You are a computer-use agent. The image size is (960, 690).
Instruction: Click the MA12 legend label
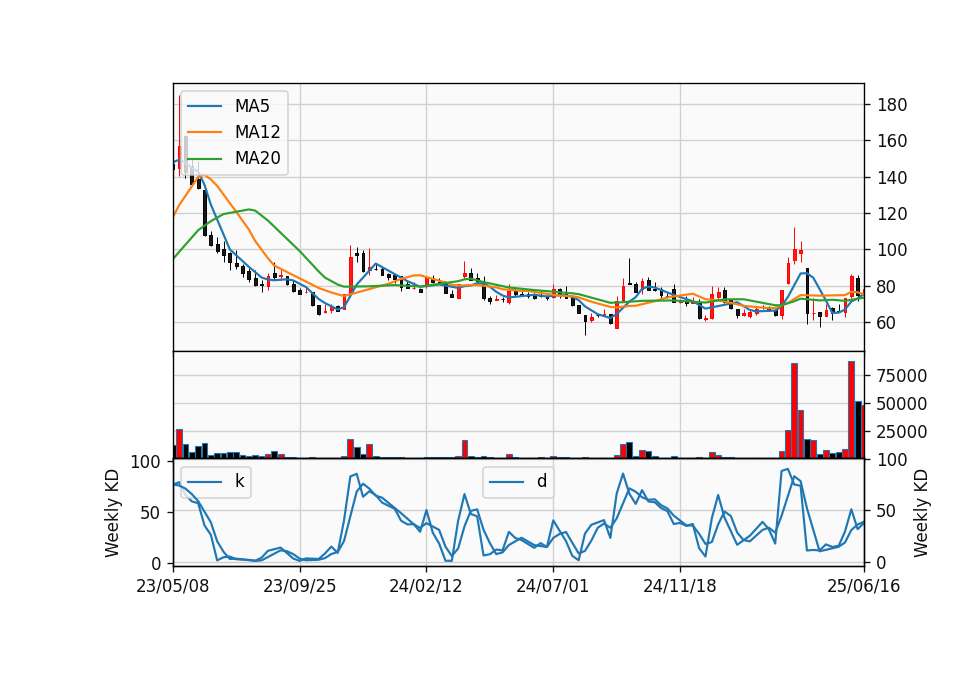click(x=257, y=132)
